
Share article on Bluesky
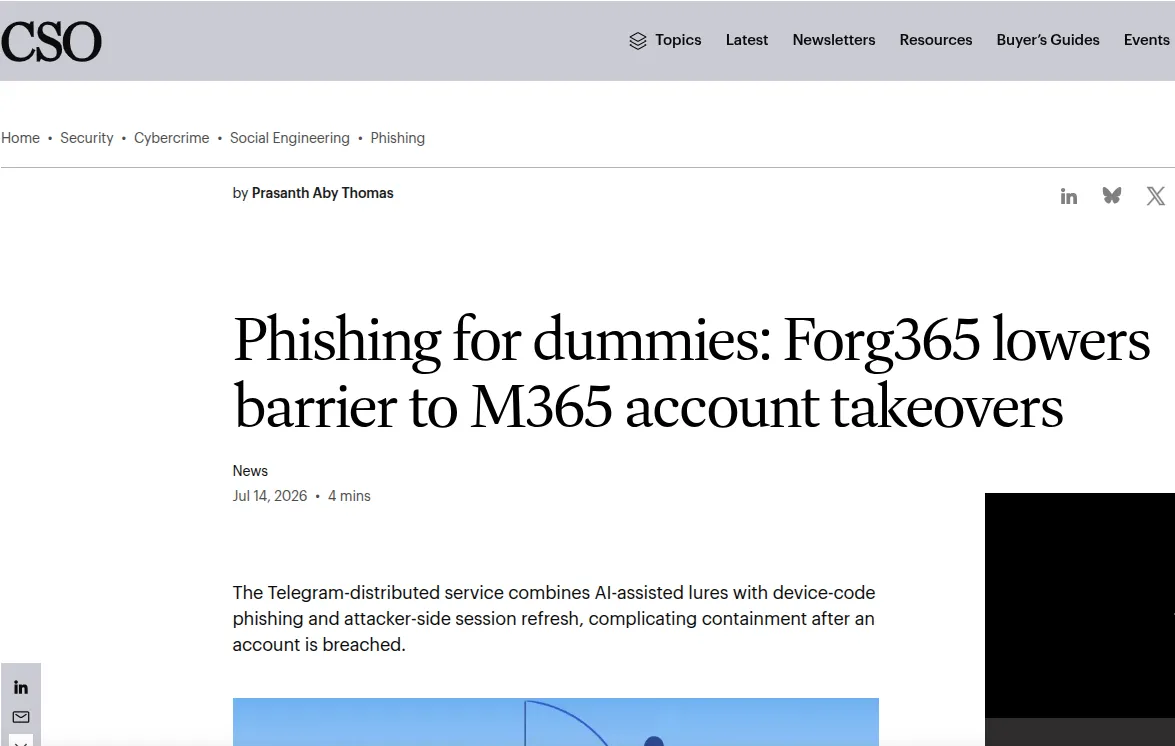coord(1112,195)
